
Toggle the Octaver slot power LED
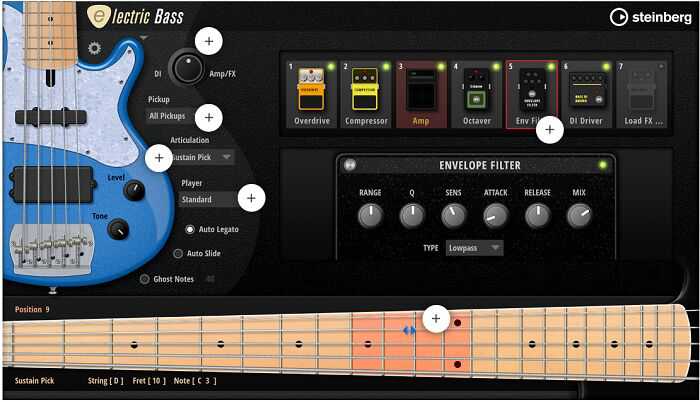click(x=496, y=67)
